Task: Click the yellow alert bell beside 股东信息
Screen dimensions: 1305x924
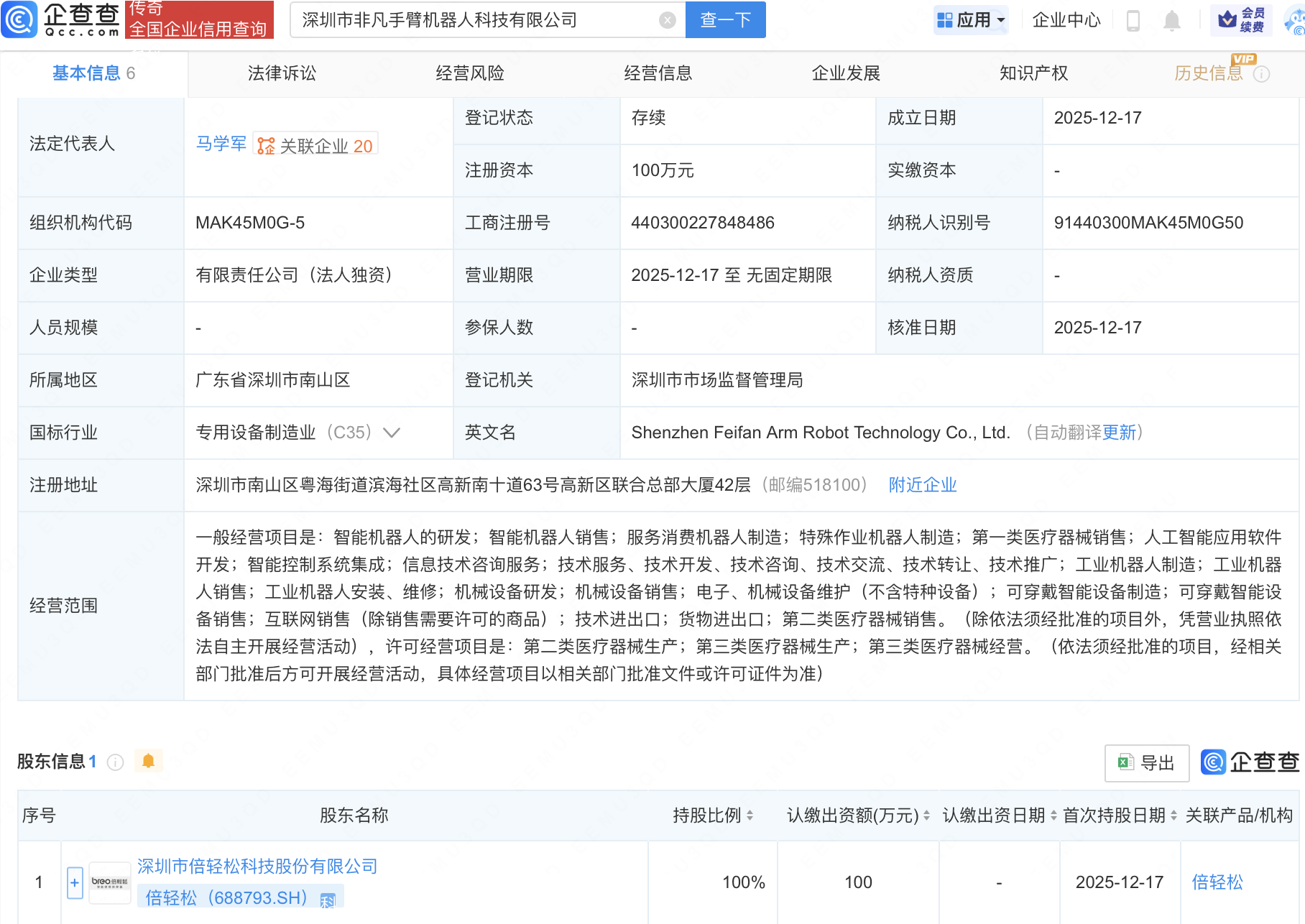Action: (x=149, y=760)
